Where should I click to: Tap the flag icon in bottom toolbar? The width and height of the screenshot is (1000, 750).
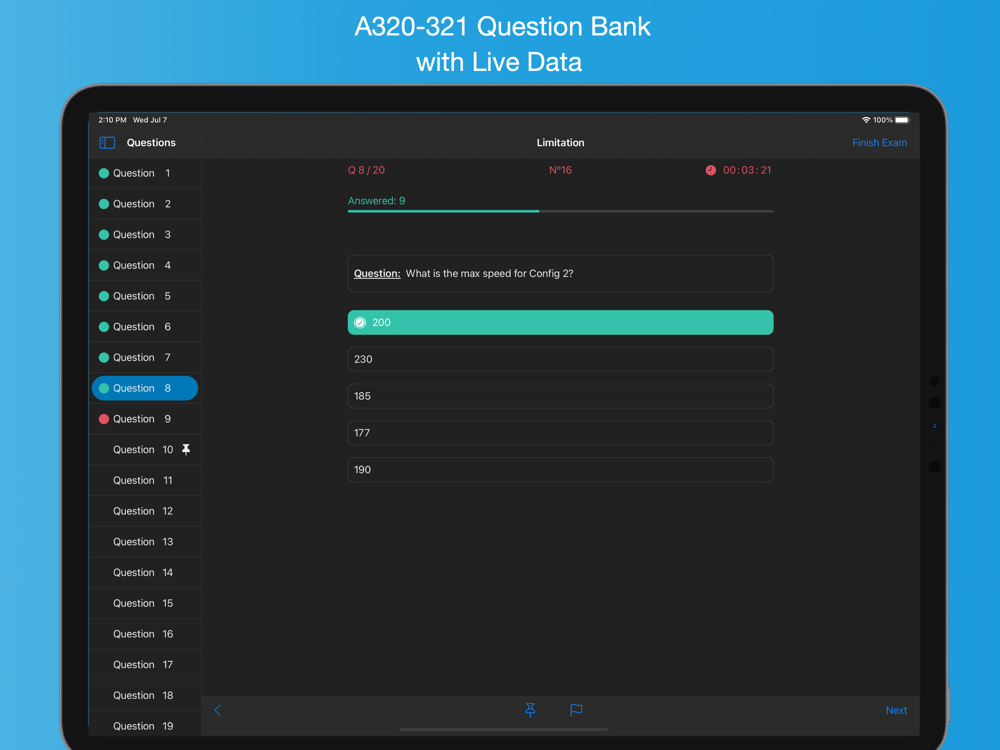point(576,710)
